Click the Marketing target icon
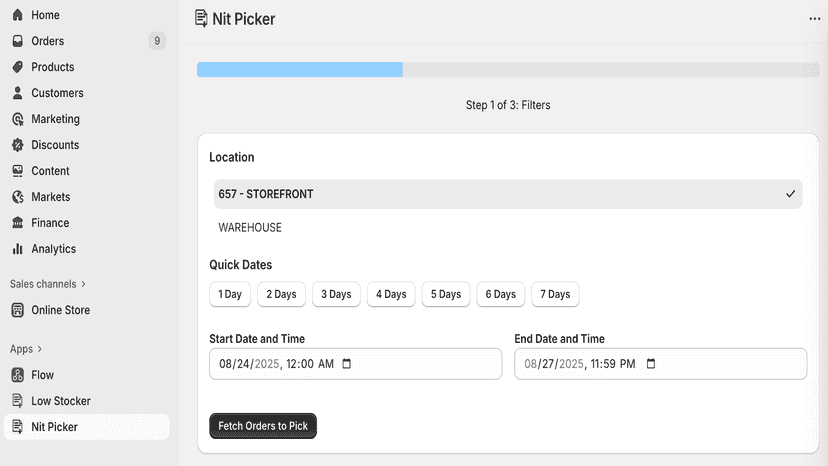Screen dimensions: 828x466 click(17, 119)
